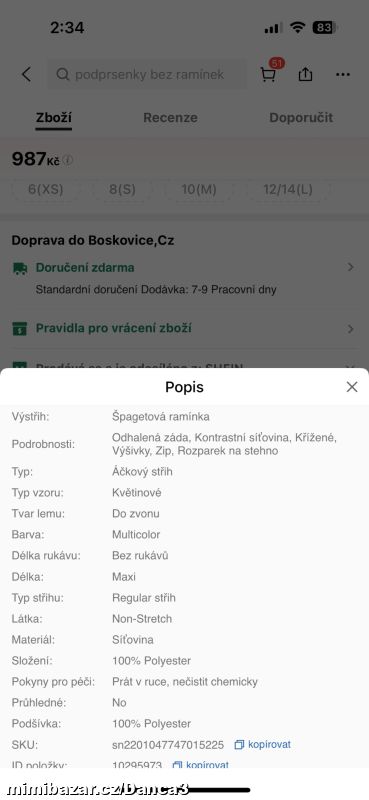369x800 pixels.
Task: Choose size 10(M)
Action: click(199, 190)
